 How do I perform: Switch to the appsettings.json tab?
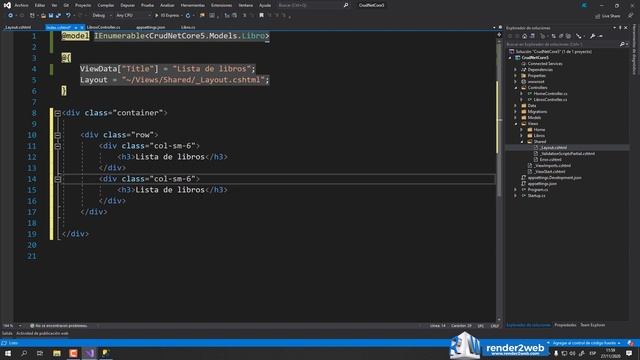point(151,27)
